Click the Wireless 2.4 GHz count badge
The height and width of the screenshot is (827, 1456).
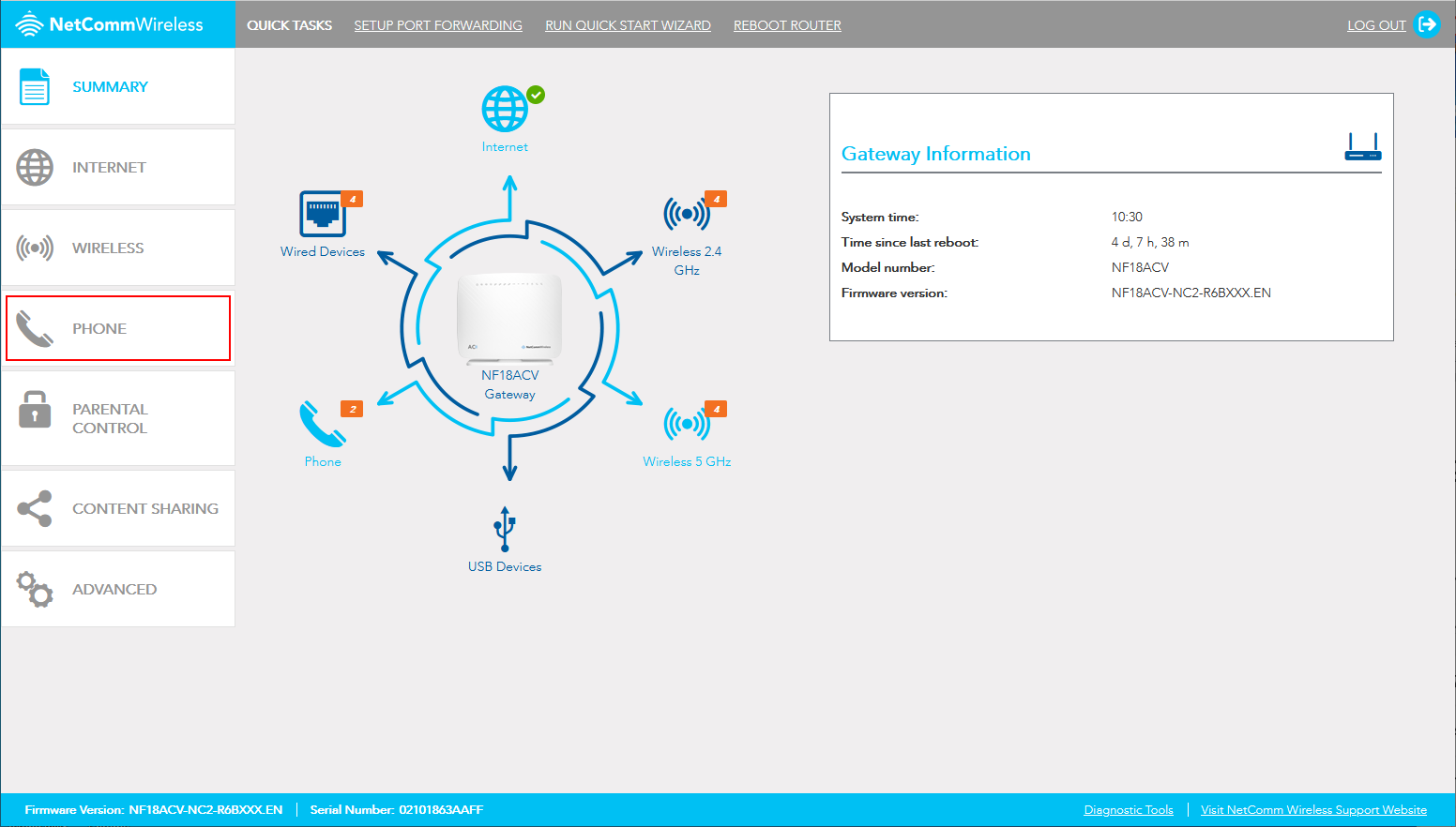(x=716, y=199)
